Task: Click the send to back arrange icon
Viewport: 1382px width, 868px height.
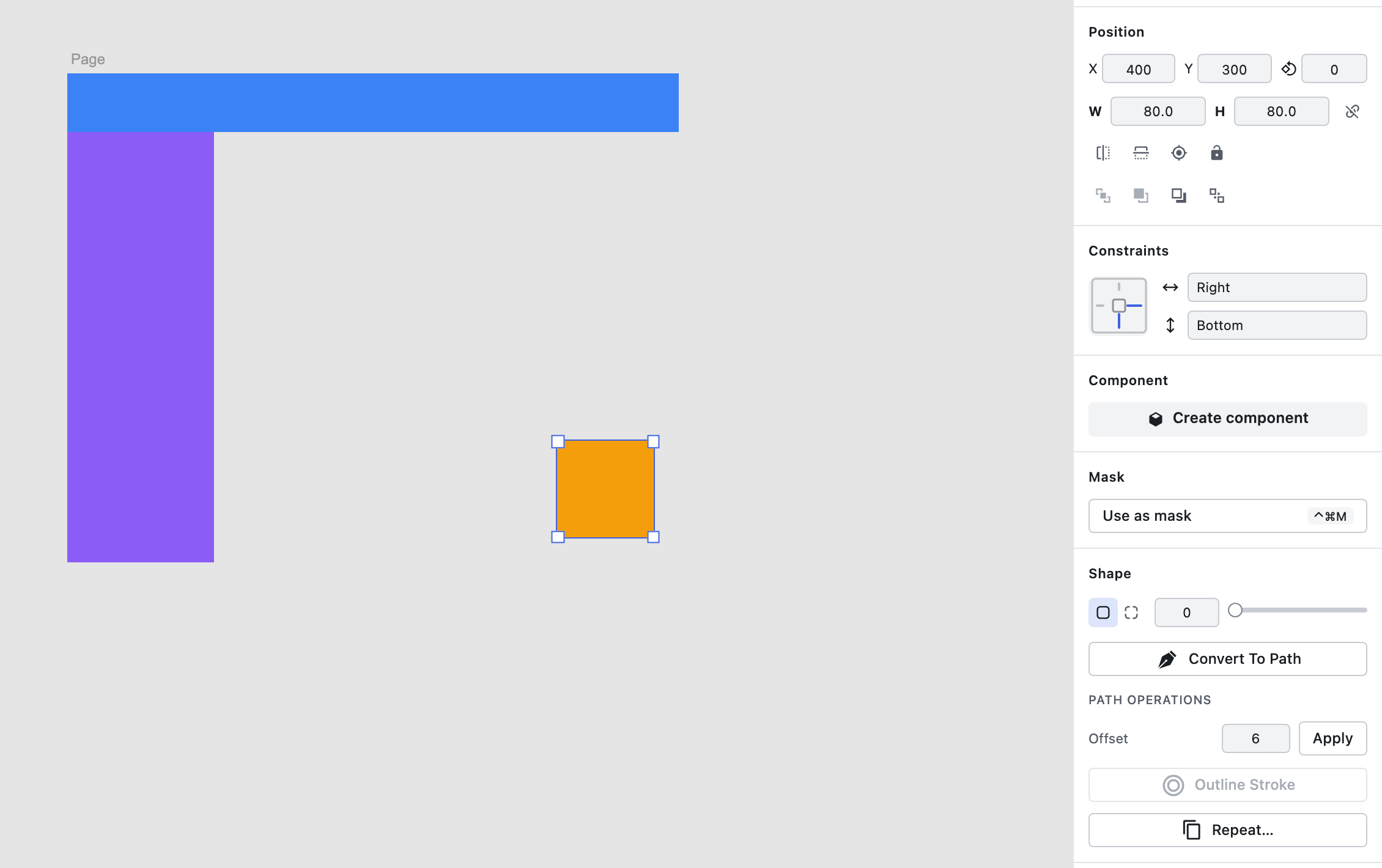Action: (1217, 196)
